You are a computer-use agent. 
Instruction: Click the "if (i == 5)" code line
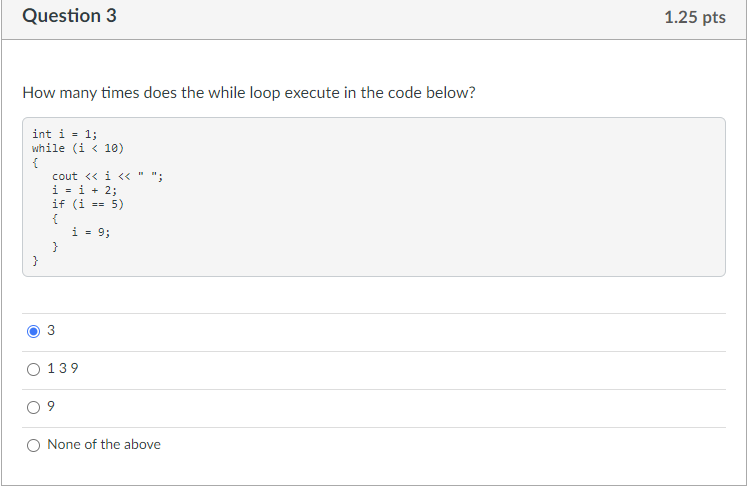coord(88,204)
